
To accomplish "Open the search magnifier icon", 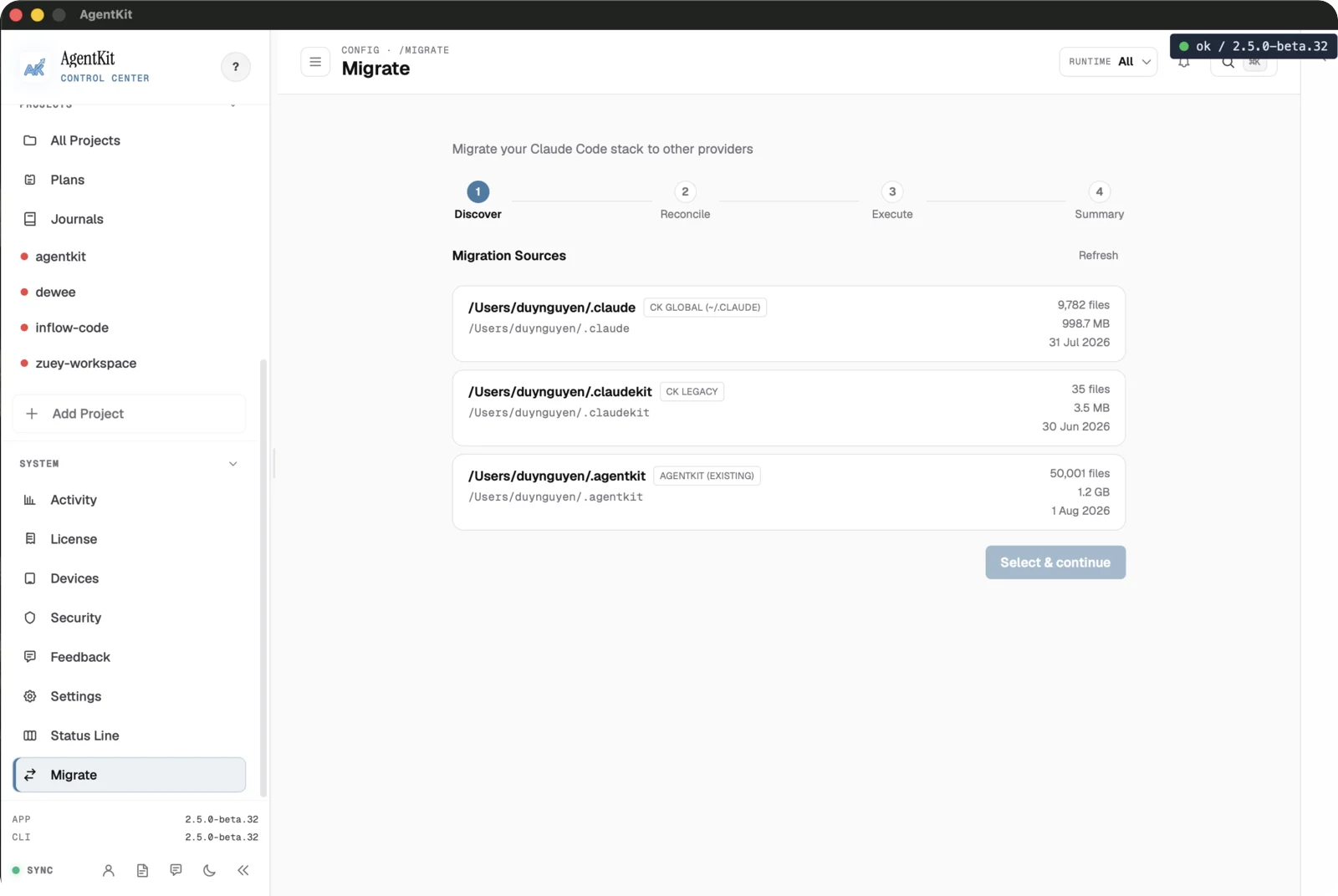I will 1228,63.
